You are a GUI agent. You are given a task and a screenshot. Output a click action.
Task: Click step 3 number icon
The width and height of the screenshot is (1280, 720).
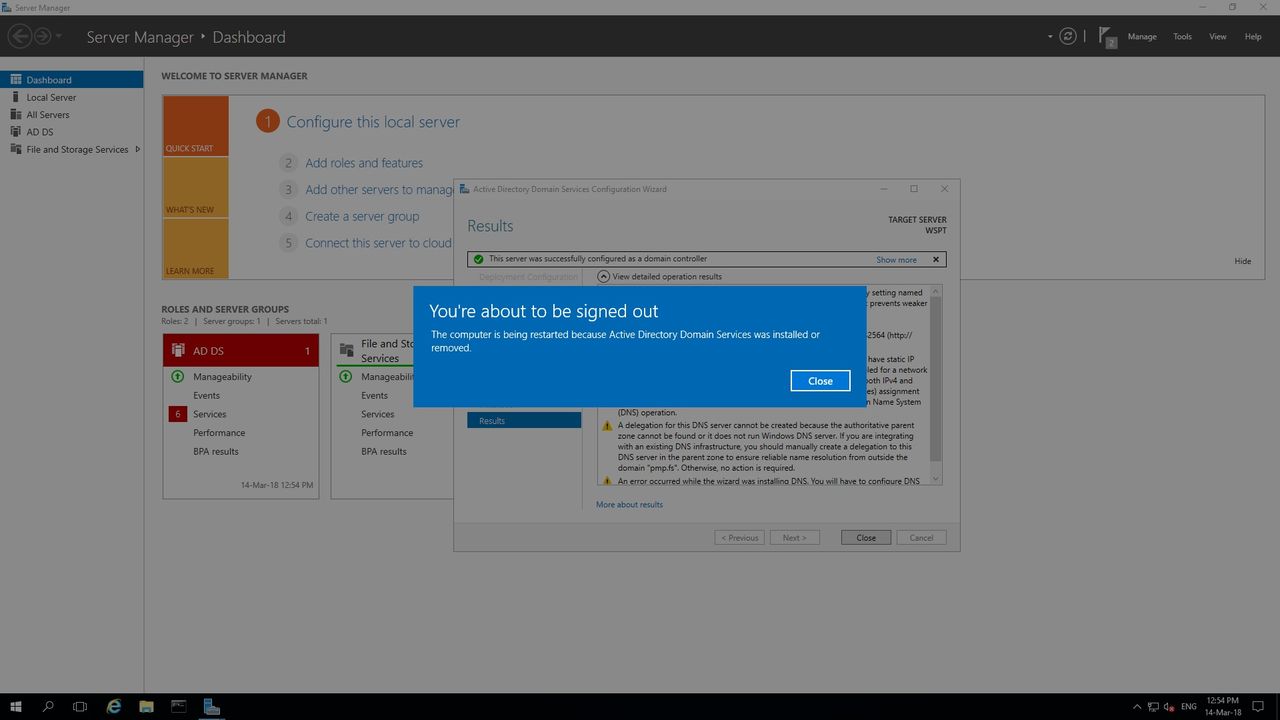289,190
